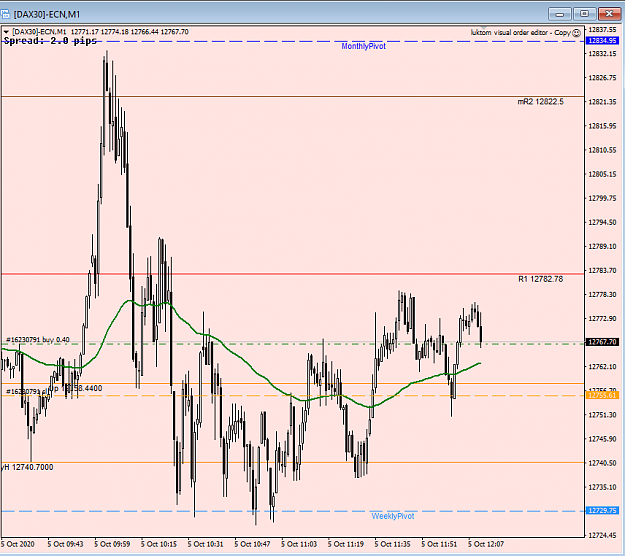Click the 12745.90 price scale value

[x=602, y=439]
